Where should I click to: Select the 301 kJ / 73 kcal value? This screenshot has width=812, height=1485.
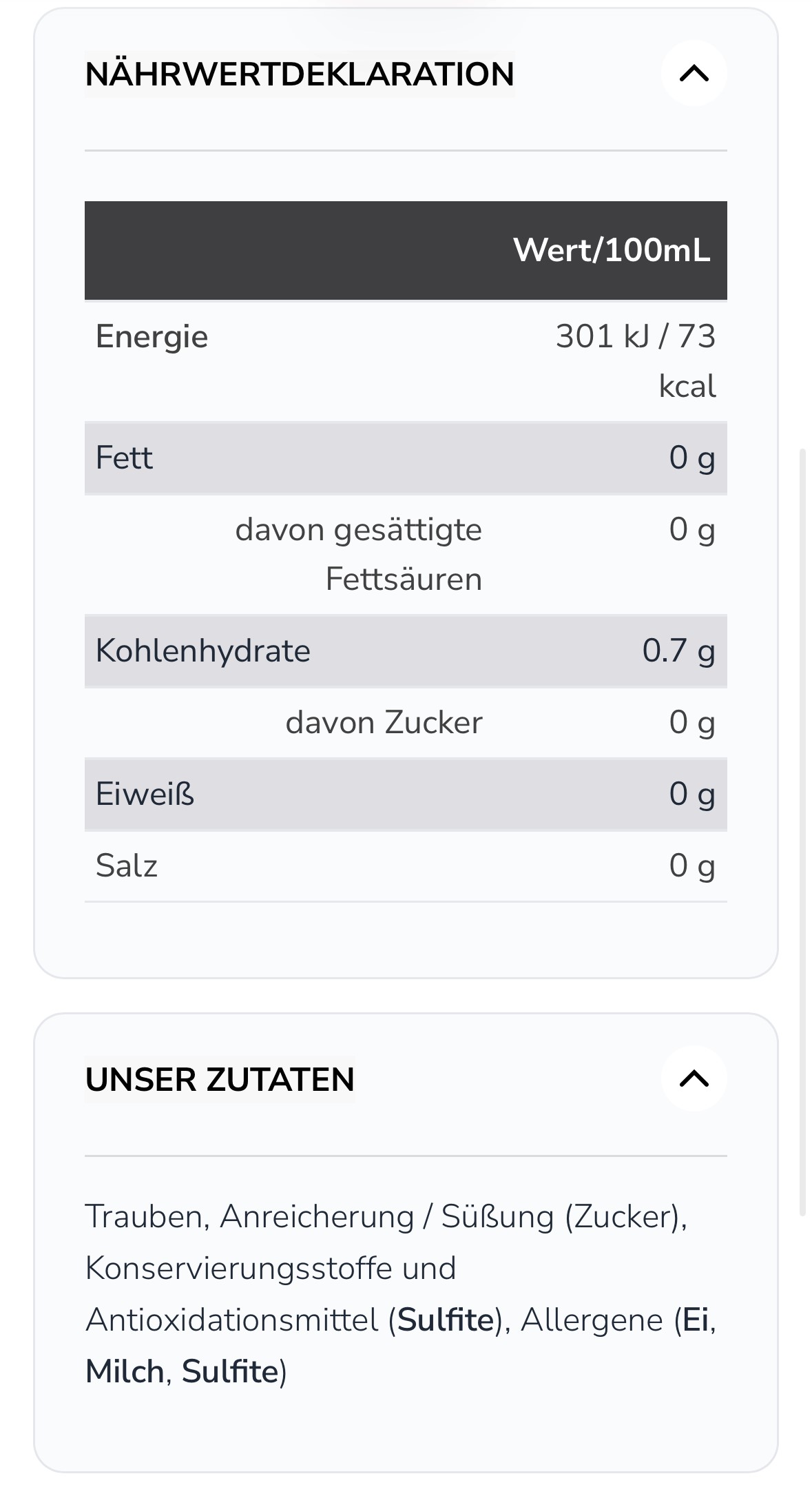(636, 361)
